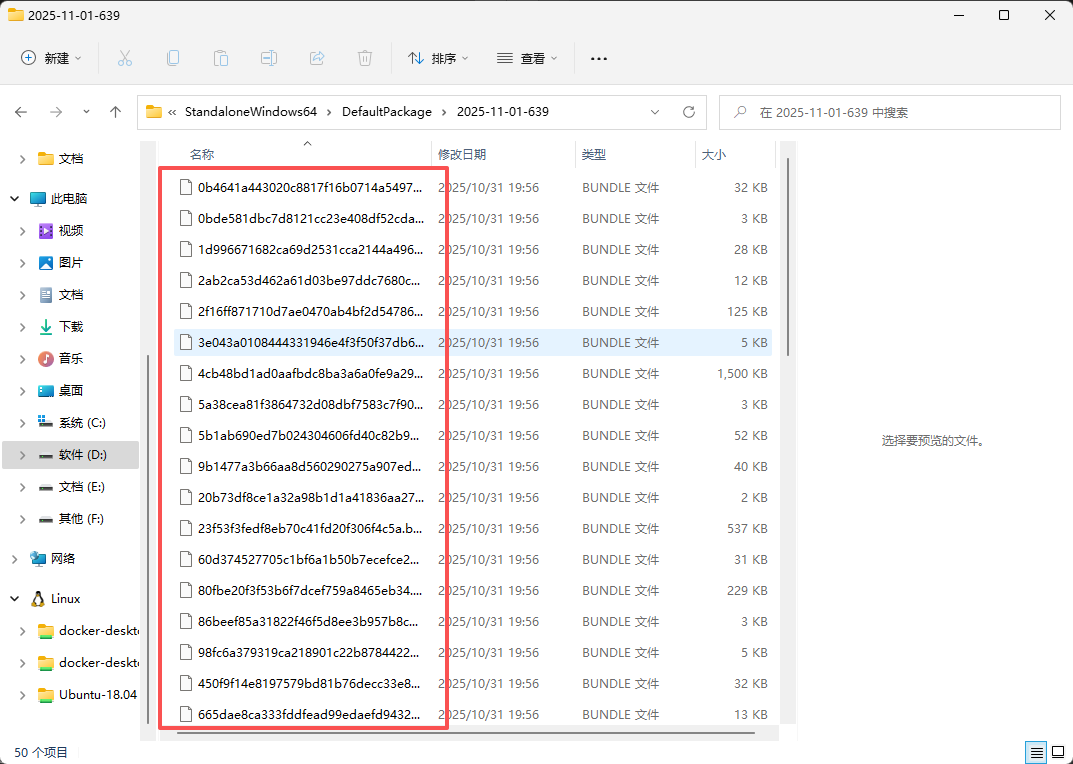Switch to details view icon in status bar
The height and width of the screenshot is (764, 1073).
(x=1035, y=752)
